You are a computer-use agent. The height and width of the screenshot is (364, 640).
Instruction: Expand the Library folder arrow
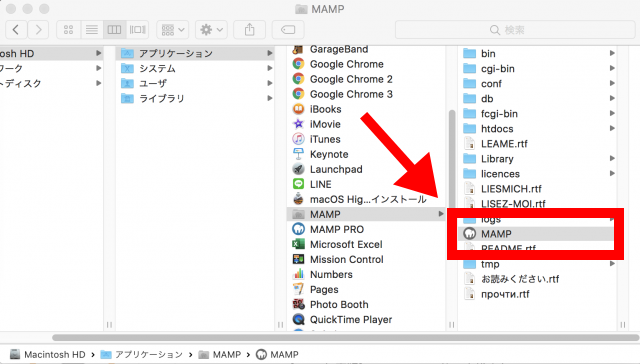[x=612, y=158]
